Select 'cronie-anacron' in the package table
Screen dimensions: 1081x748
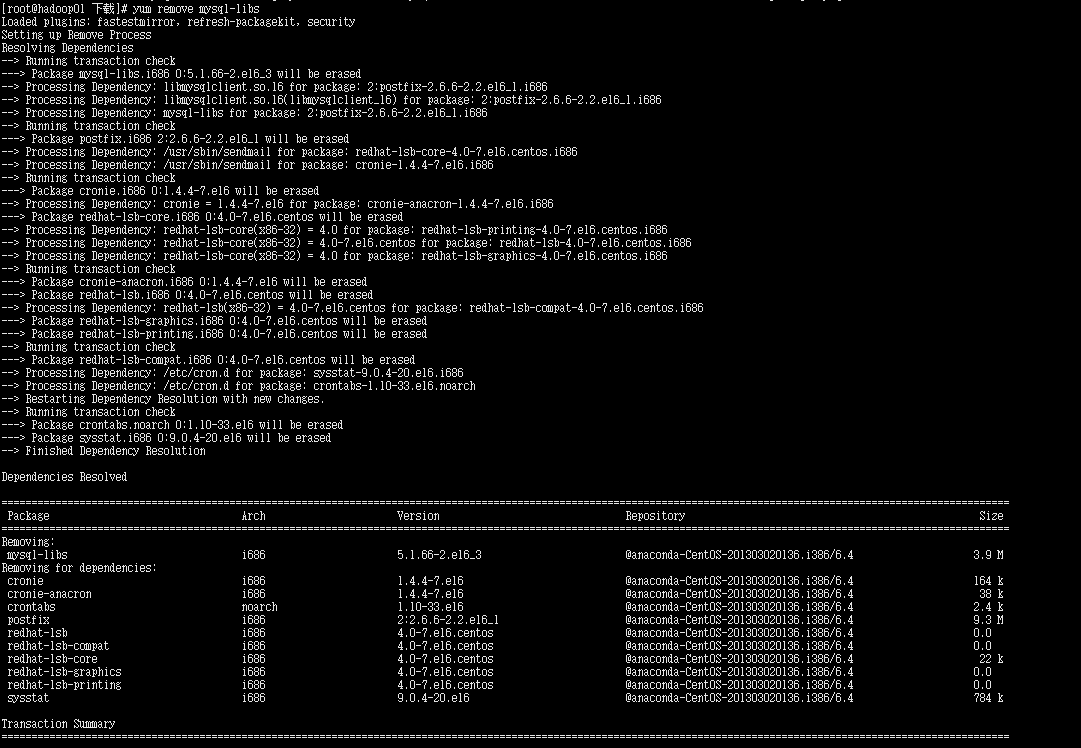pyautogui.click(x=49, y=594)
